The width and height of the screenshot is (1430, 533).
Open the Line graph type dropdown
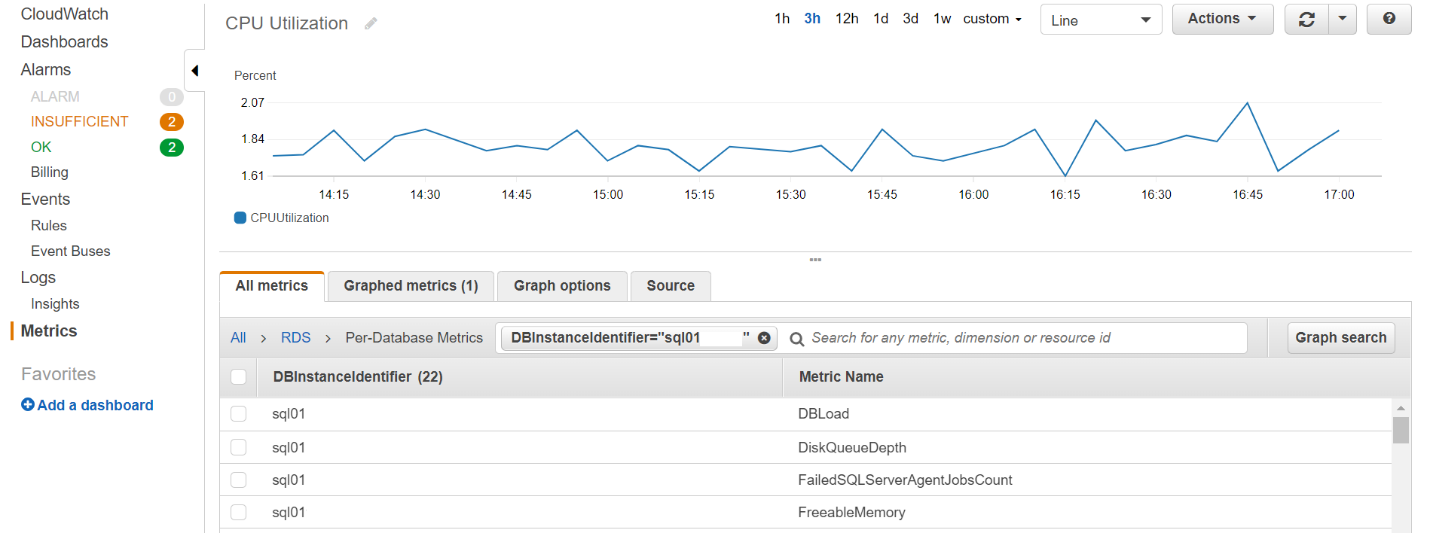[1100, 20]
